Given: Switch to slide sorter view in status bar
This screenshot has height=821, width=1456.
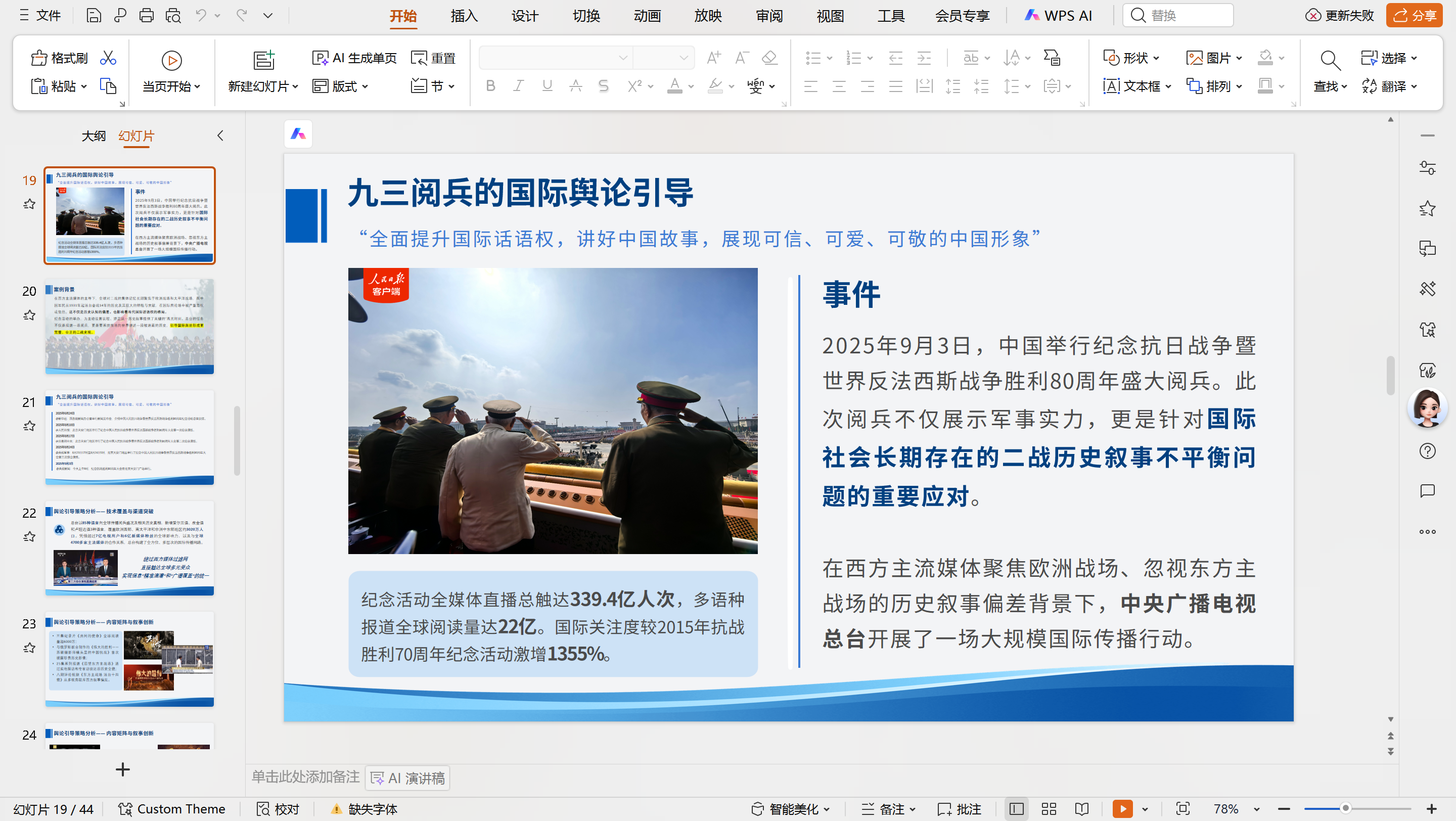Looking at the screenshot, I should click(x=1049, y=808).
